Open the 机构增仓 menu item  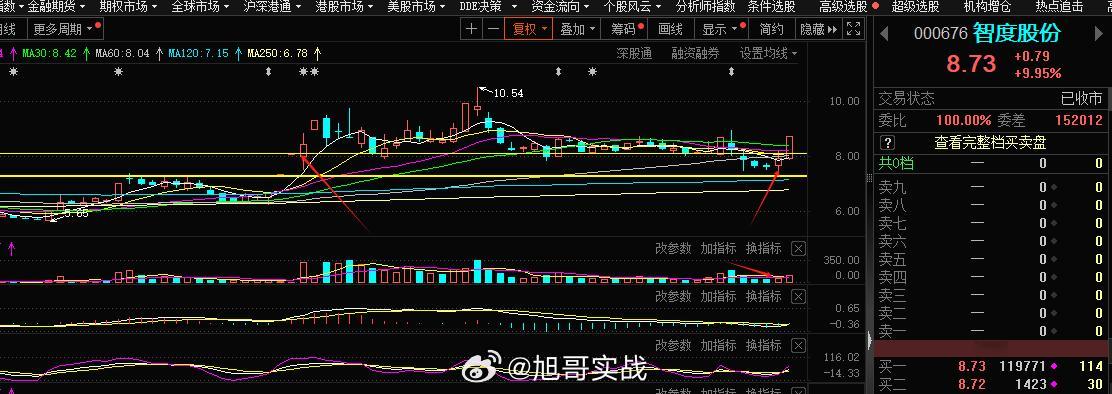pyautogui.click(x=987, y=7)
